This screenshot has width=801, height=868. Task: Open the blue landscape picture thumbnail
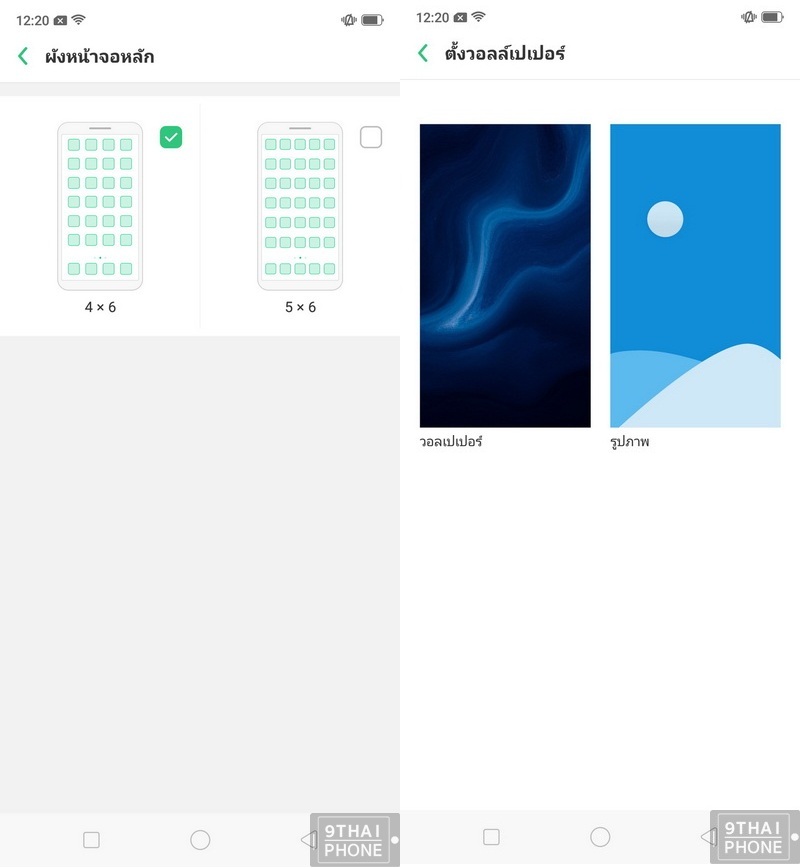tap(695, 276)
